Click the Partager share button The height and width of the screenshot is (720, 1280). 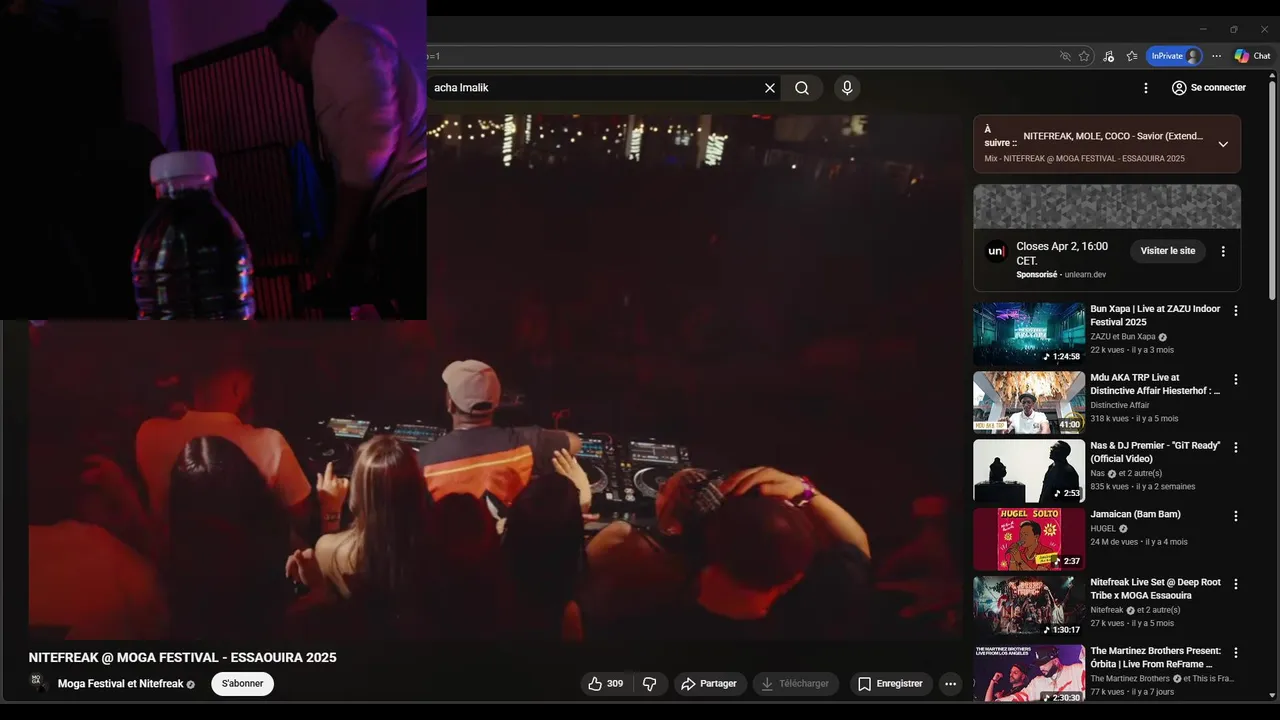(x=709, y=684)
